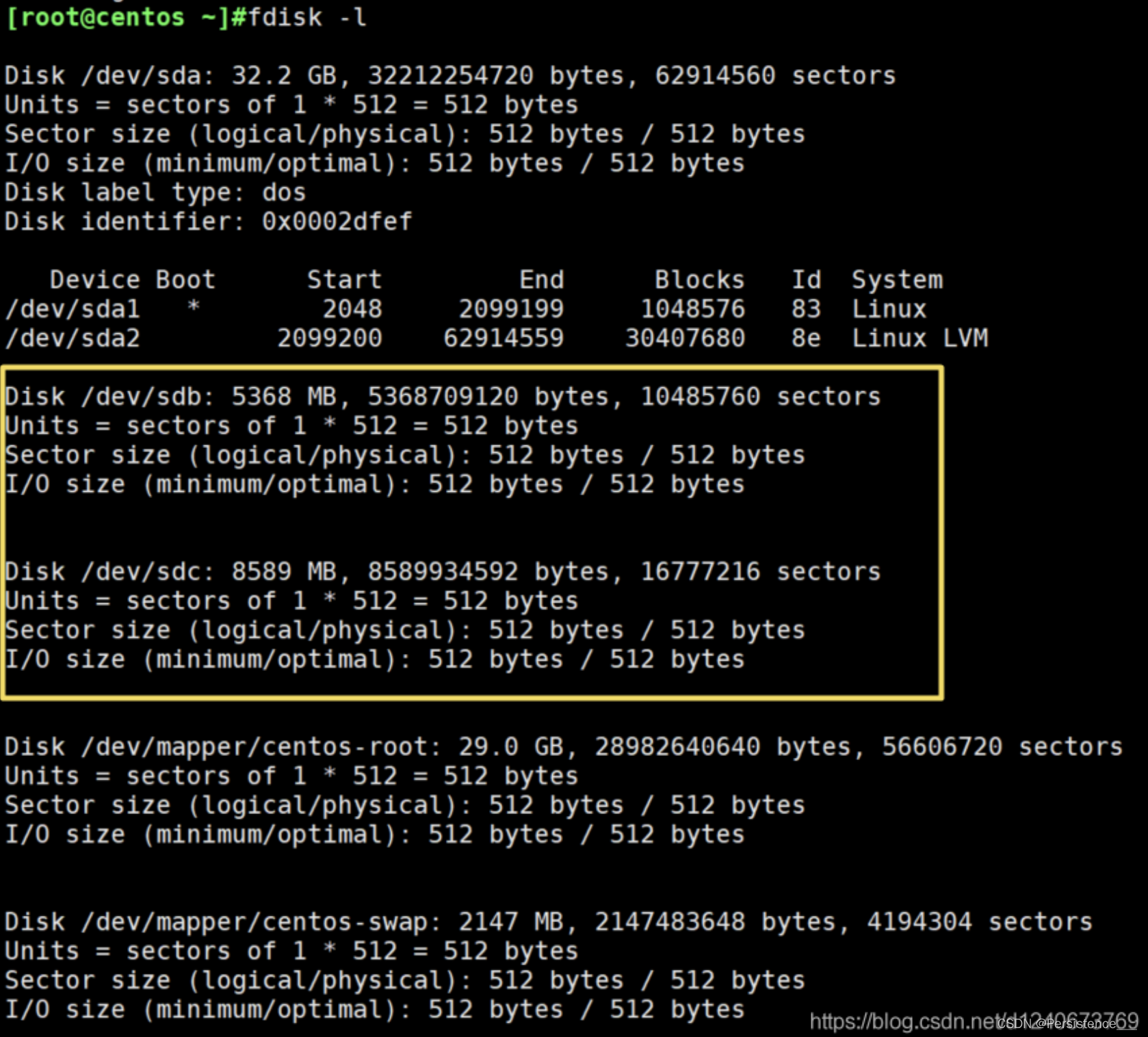This screenshot has height=1037, width=1148.
Task: Click the 'Blocks' column header
Action: point(699,280)
